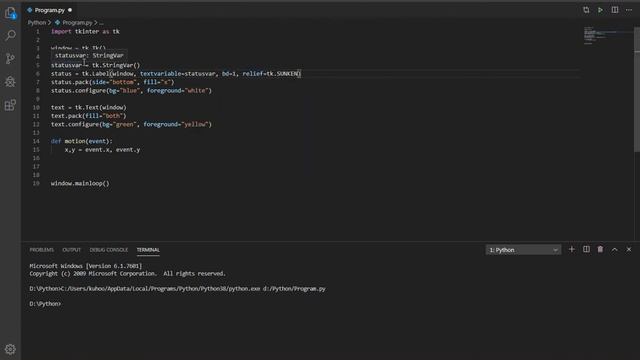The height and width of the screenshot is (360, 640).
Task: Click the x,y = event.x line
Action: coord(102,150)
